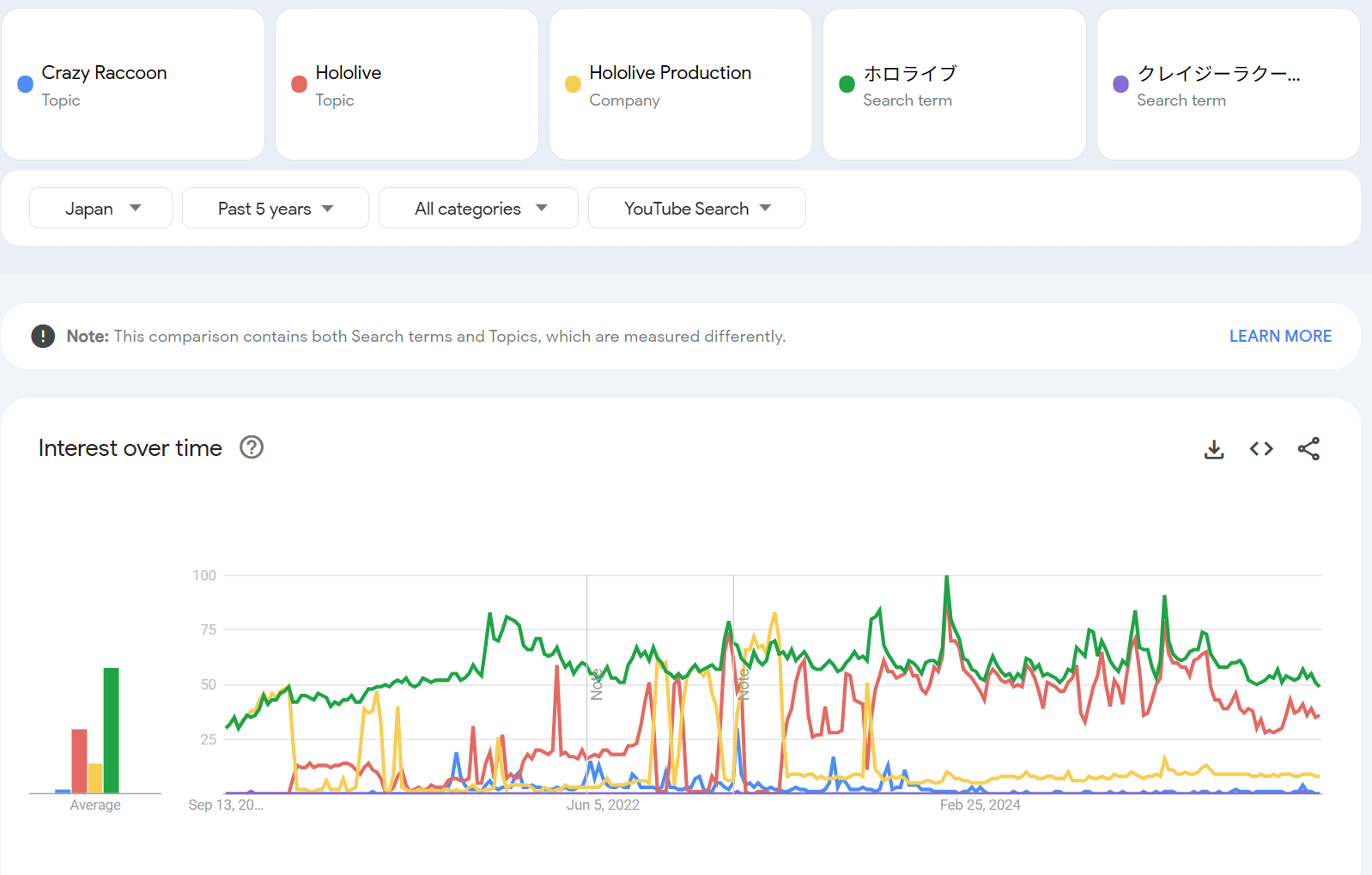Click the green line peak at 100

pyautogui.click(x=947, y=577)
